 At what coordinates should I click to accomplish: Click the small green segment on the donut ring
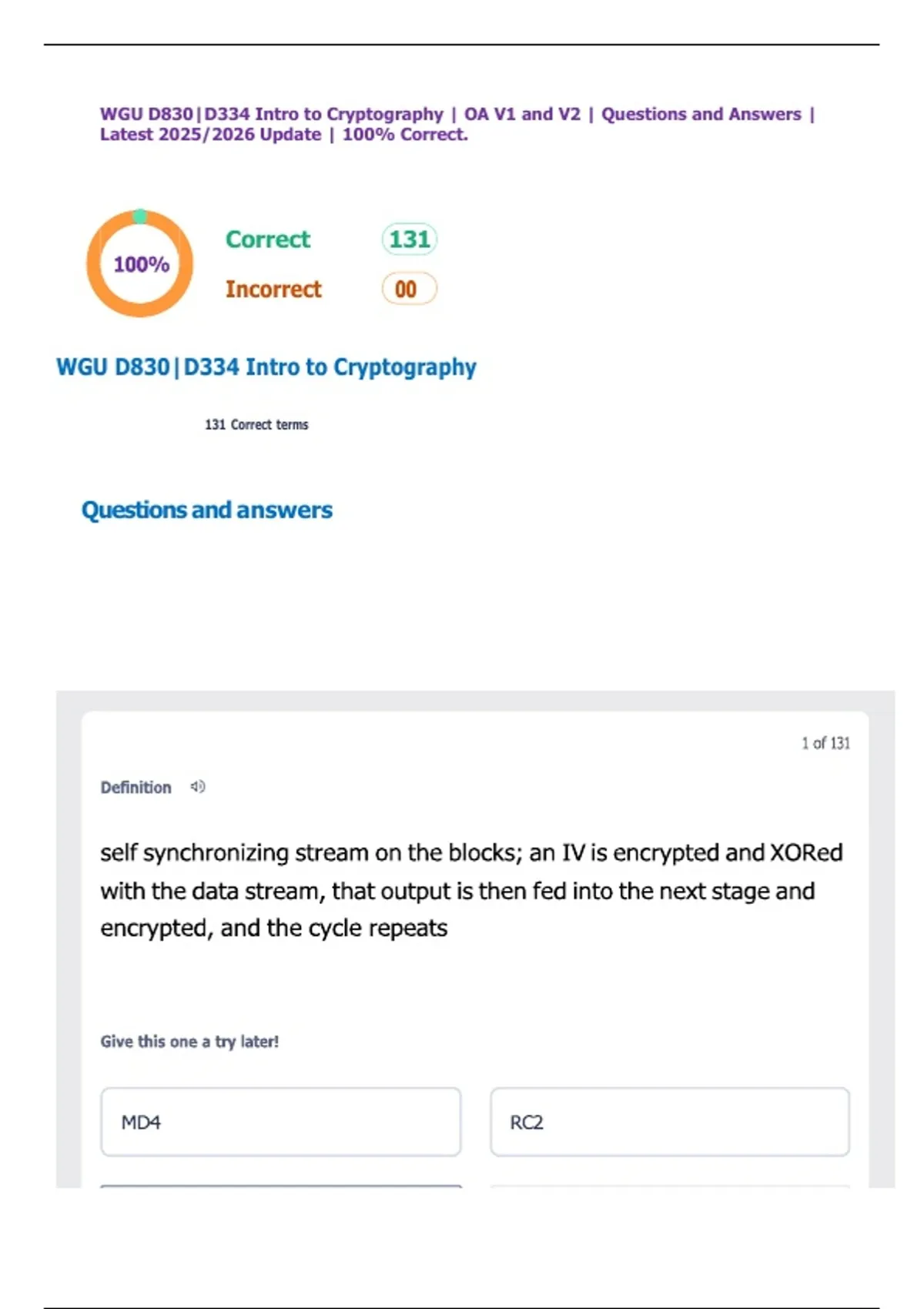(x=140, y=216)
